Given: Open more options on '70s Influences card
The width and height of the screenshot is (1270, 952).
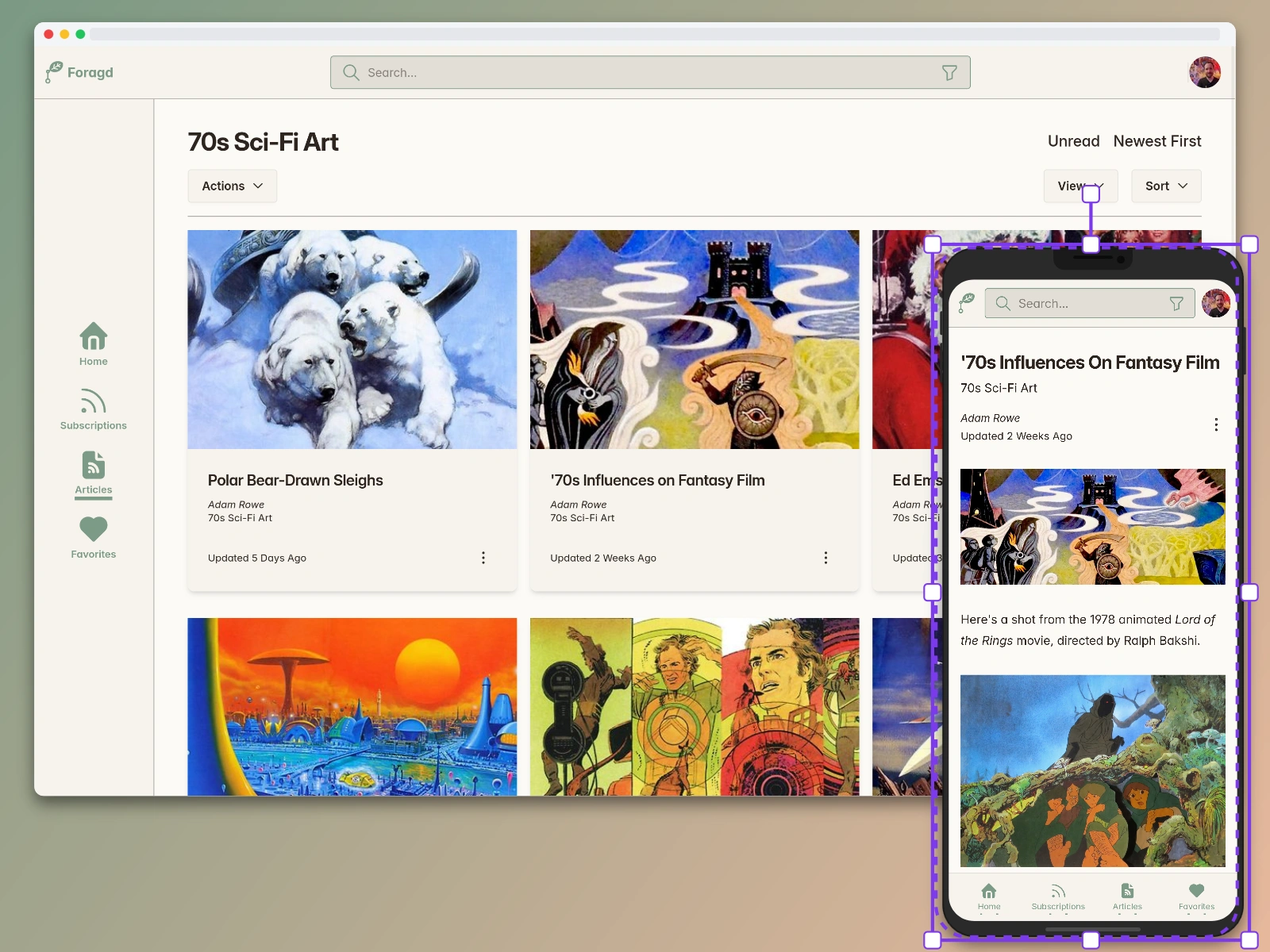Looking at the screenshot, I should pyautogui.click(x=825, y=558).
